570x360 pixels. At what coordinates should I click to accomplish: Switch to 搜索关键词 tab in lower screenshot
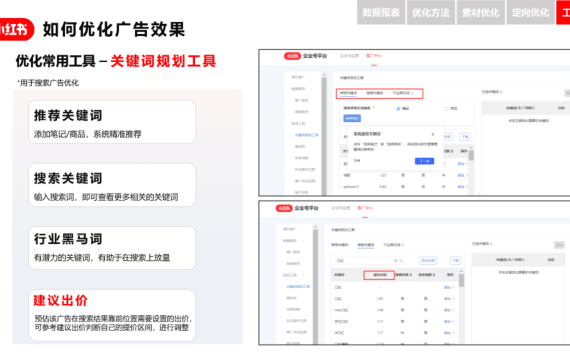[366, 245]
